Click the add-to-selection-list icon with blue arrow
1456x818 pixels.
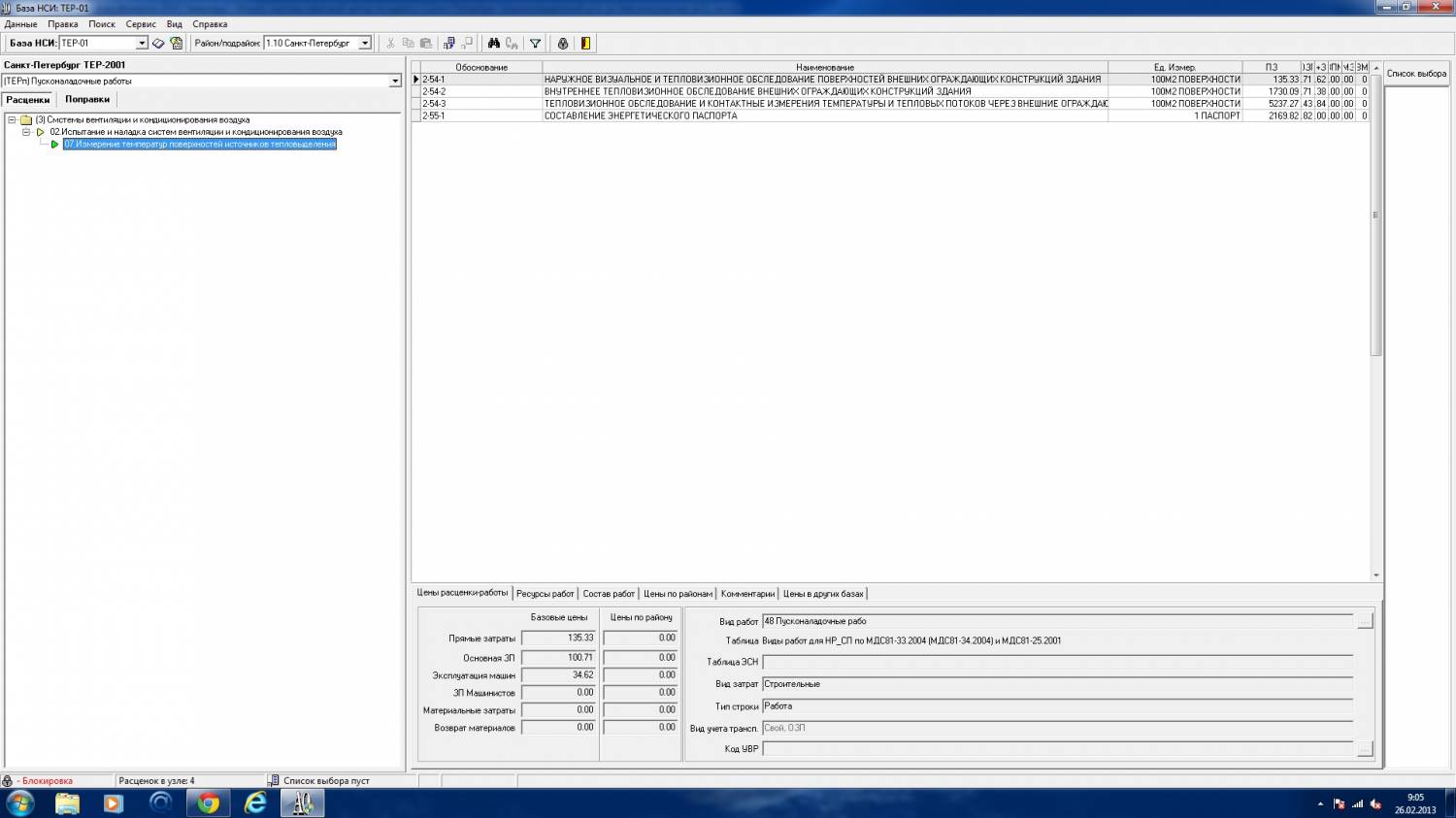pyautogui.click(x=449, y=44)
